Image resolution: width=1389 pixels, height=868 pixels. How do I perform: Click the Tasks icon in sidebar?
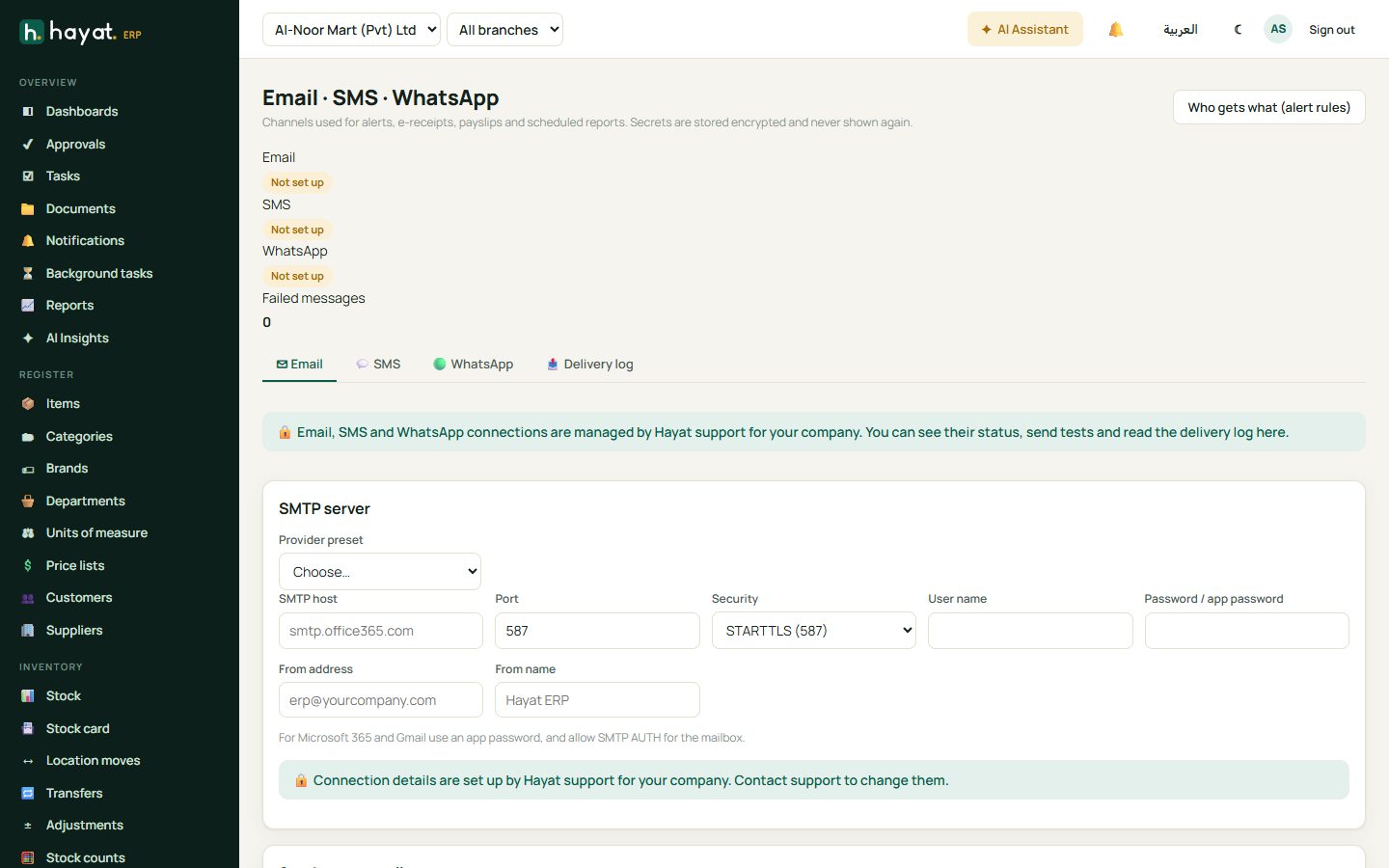pos(28,176)
